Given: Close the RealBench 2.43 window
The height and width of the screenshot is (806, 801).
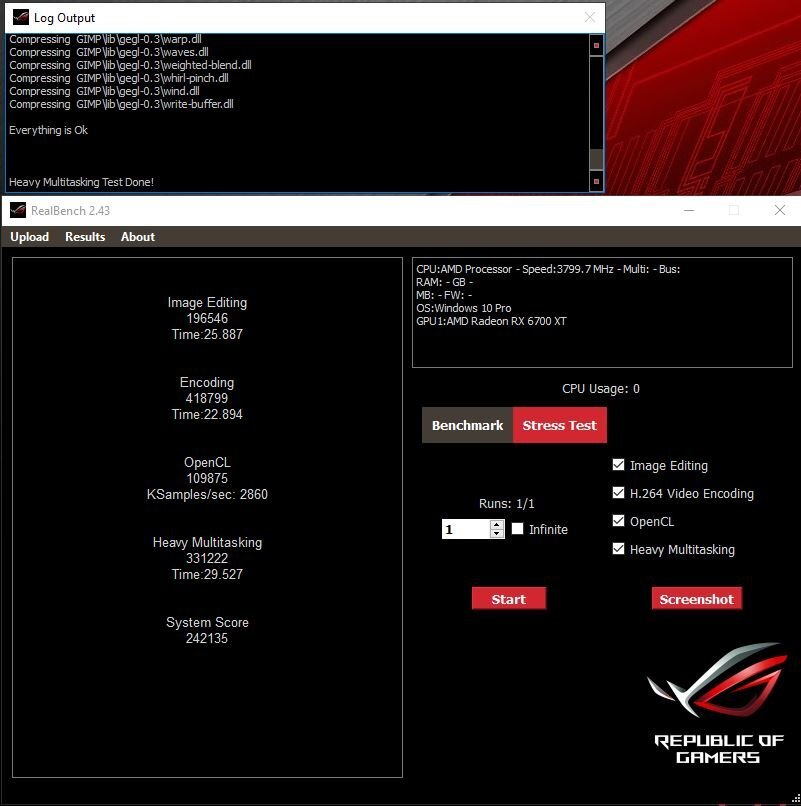Looking at the screenshot, I should click(779, 210).
